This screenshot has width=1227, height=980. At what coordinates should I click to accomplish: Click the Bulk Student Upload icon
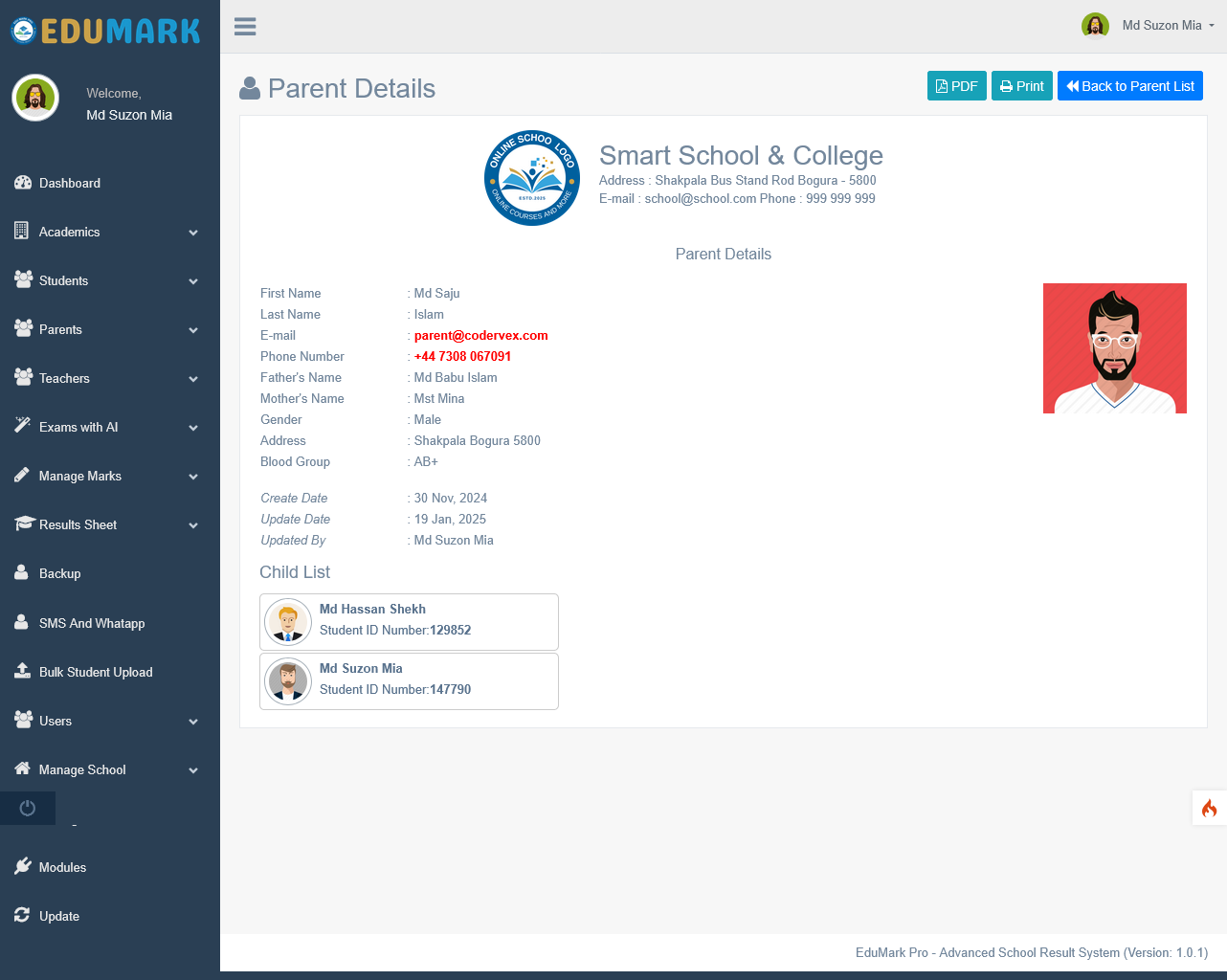point(21,672)
